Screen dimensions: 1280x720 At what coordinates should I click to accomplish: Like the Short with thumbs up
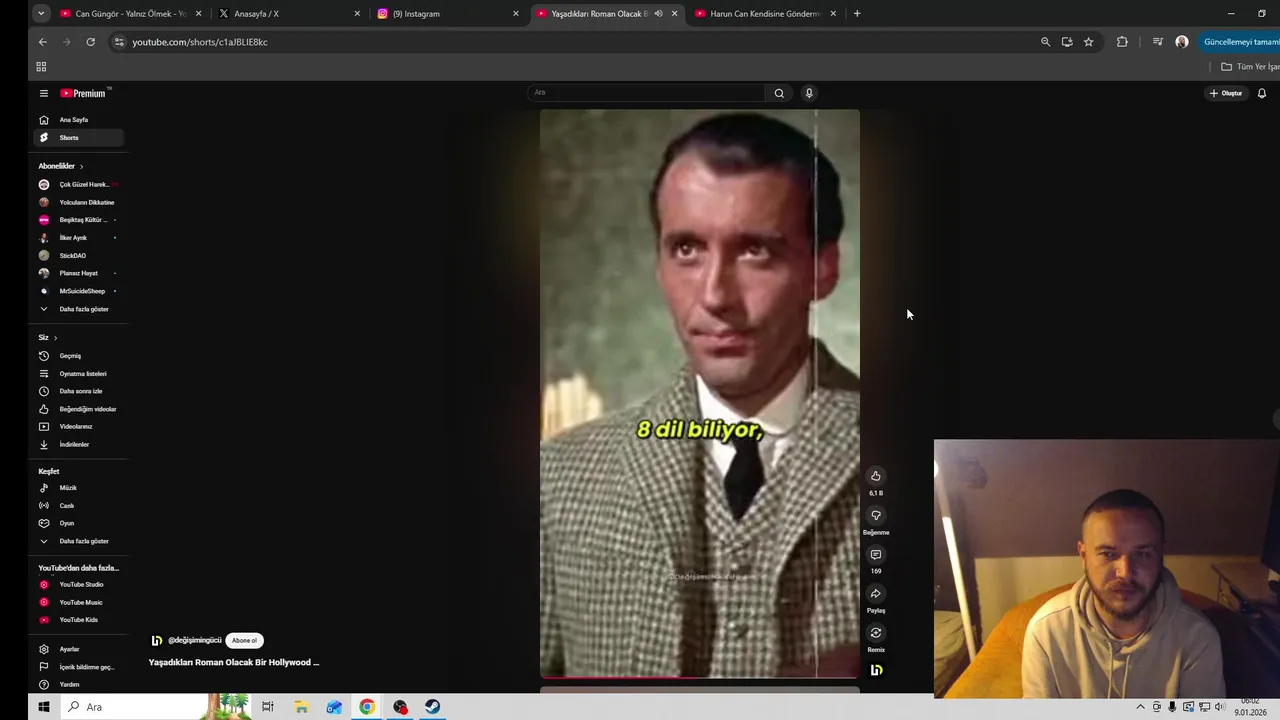click(x=876, y=476)
